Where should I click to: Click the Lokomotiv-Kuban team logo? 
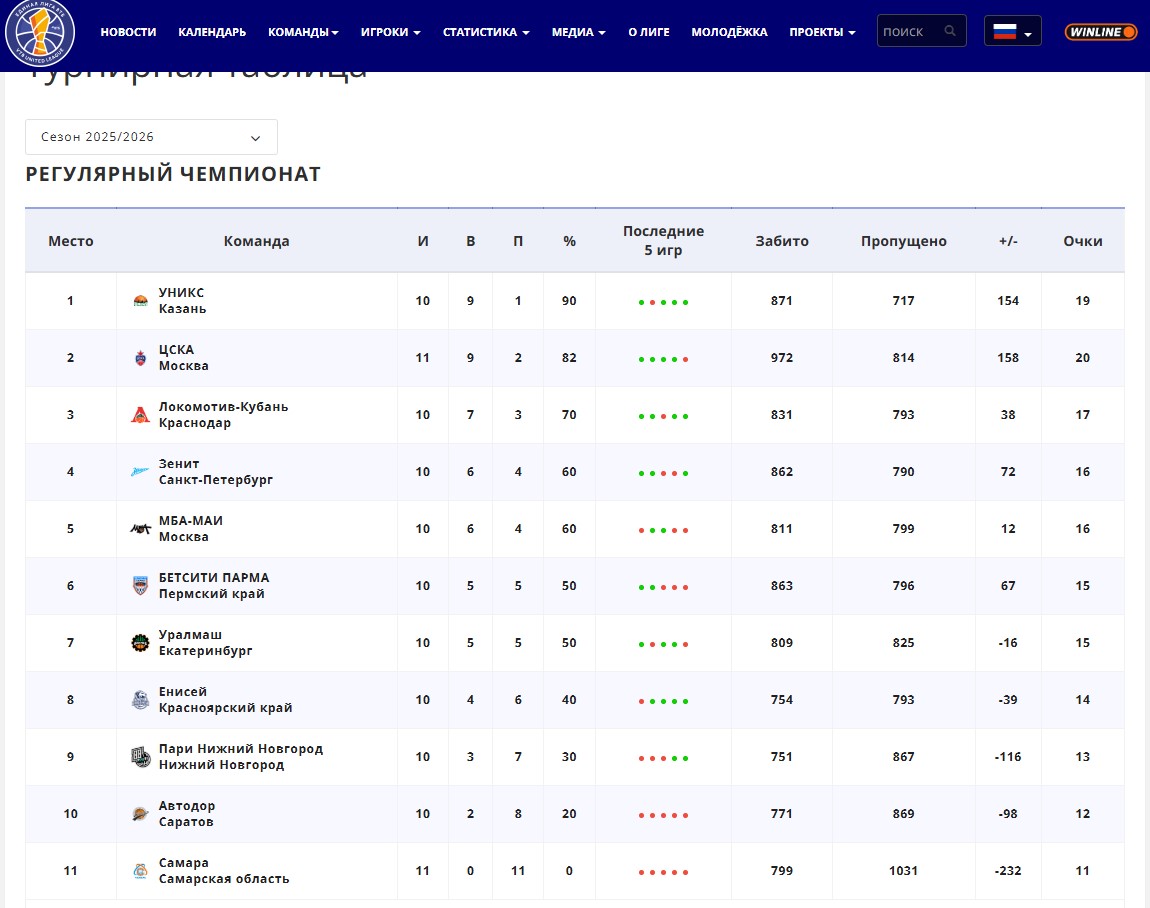(x=140, y=415)
